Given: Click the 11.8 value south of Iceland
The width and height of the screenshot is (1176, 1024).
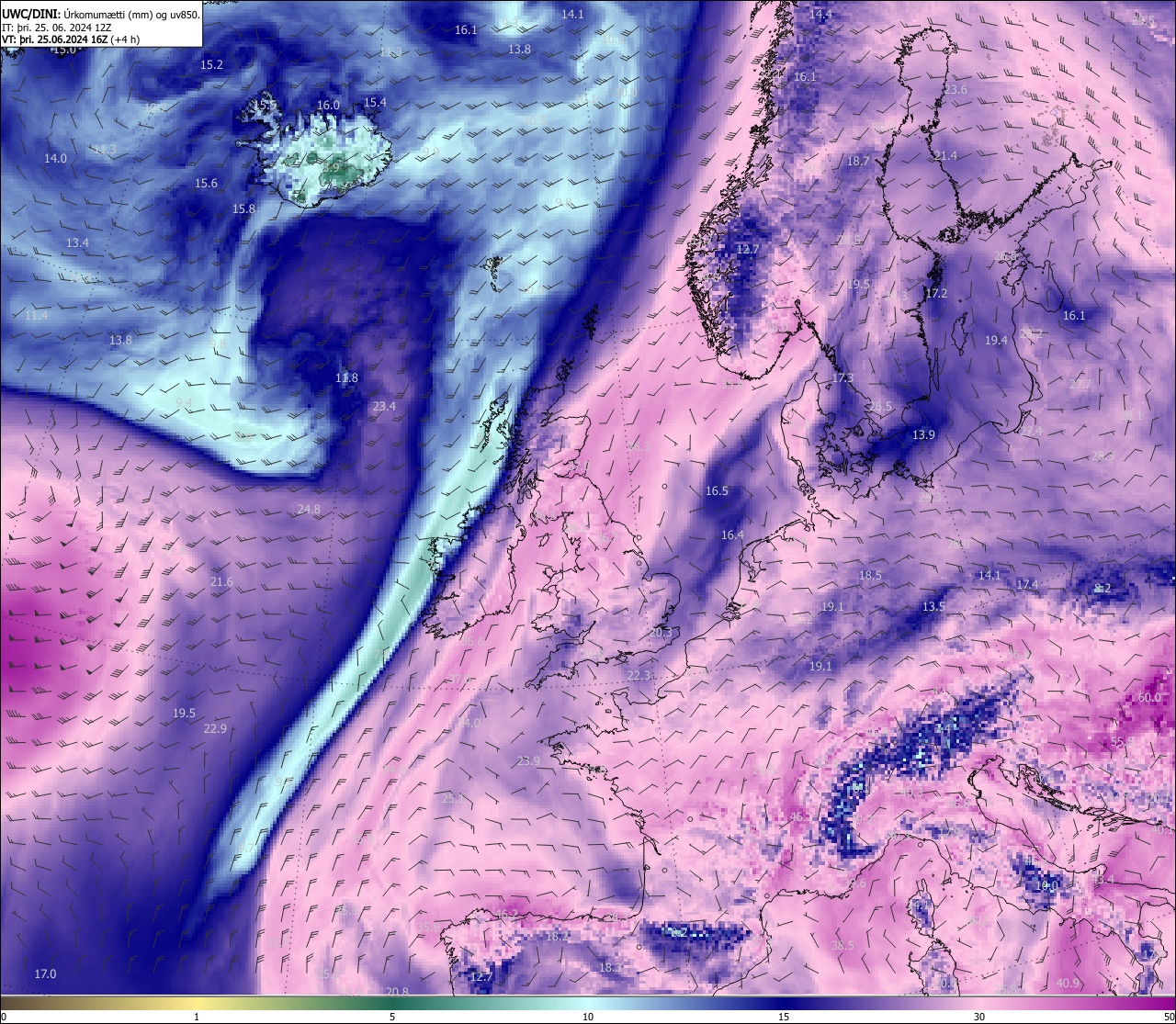Looking at the screenshot, I should coord(346,378).
